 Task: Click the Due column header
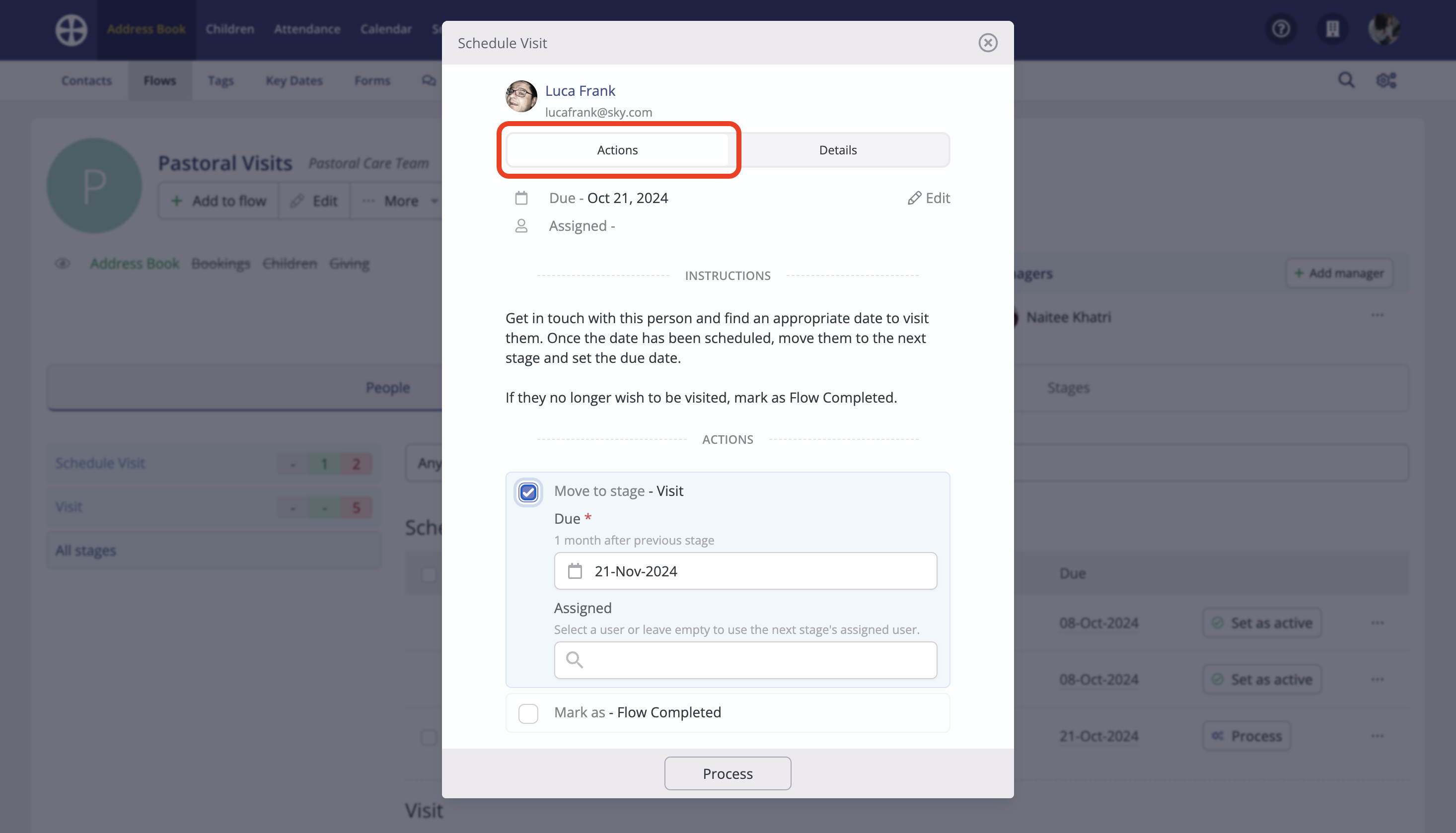coord(1072,573)
